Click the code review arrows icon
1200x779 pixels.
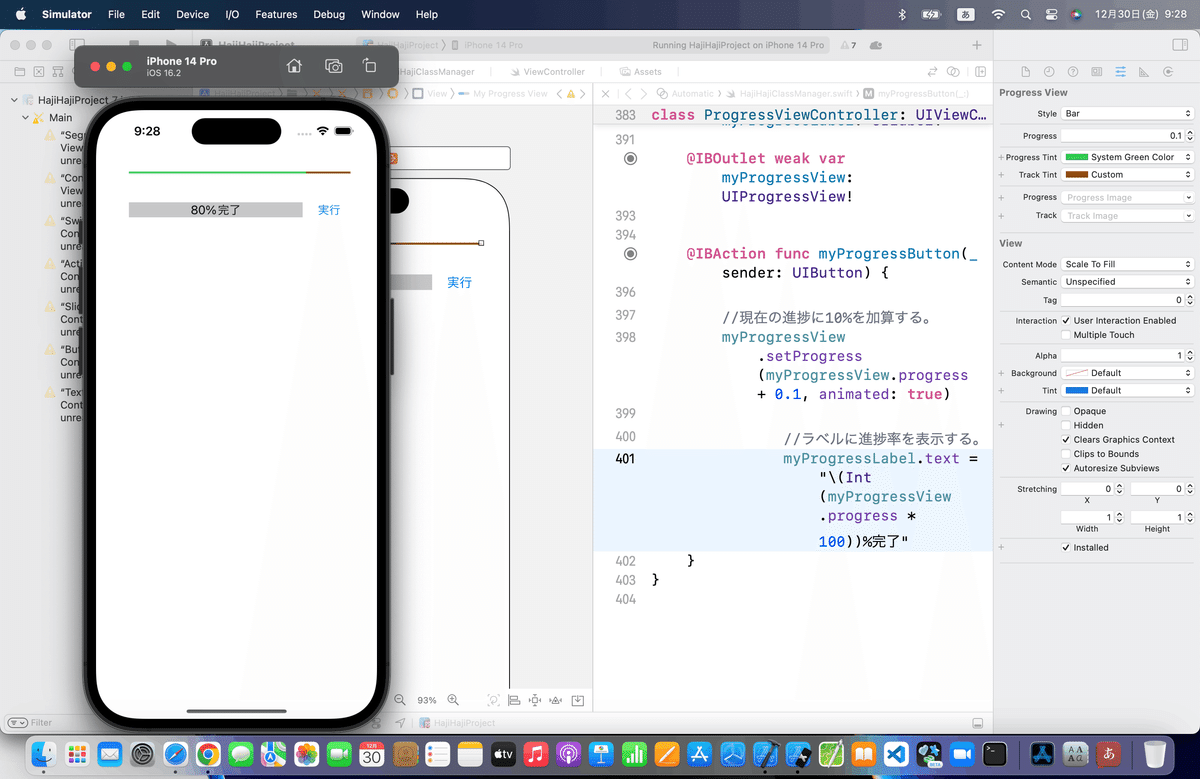point(933,72)
